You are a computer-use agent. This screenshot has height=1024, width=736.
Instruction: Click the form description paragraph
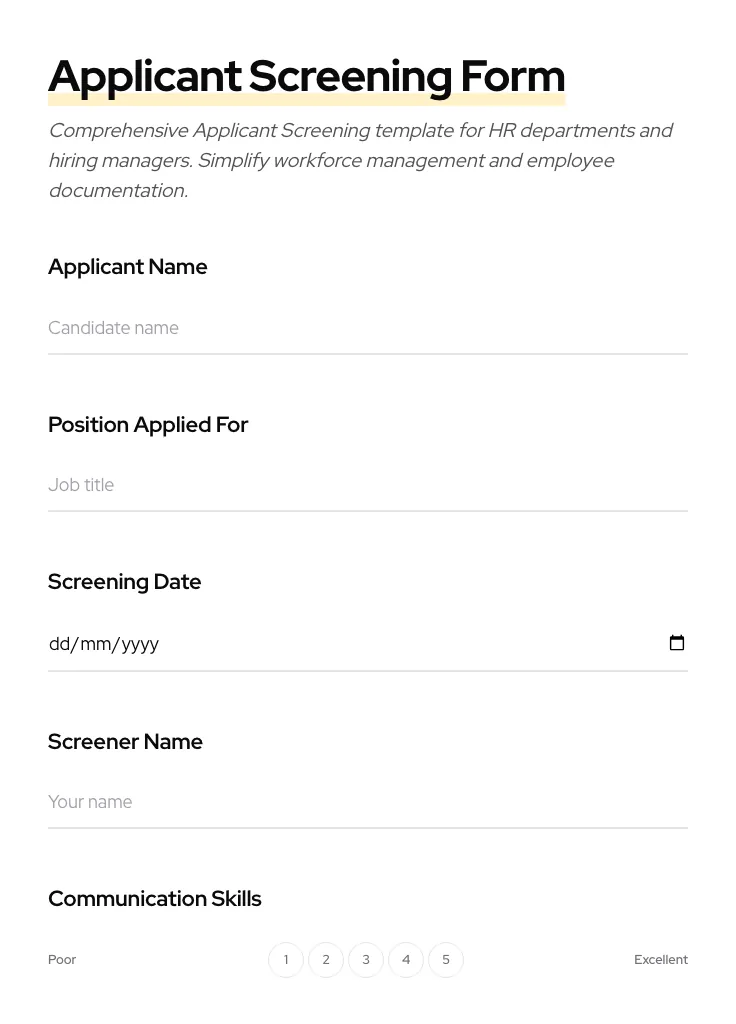(x=361, y=160)
